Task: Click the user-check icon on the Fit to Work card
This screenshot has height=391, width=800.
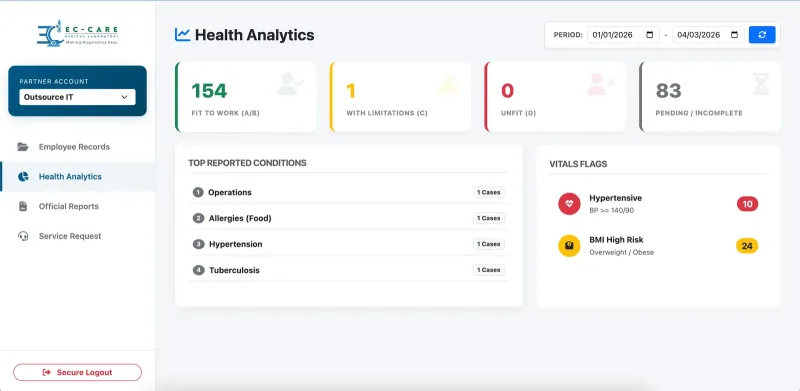Action: pyautogui.click(x=291, y=84)
